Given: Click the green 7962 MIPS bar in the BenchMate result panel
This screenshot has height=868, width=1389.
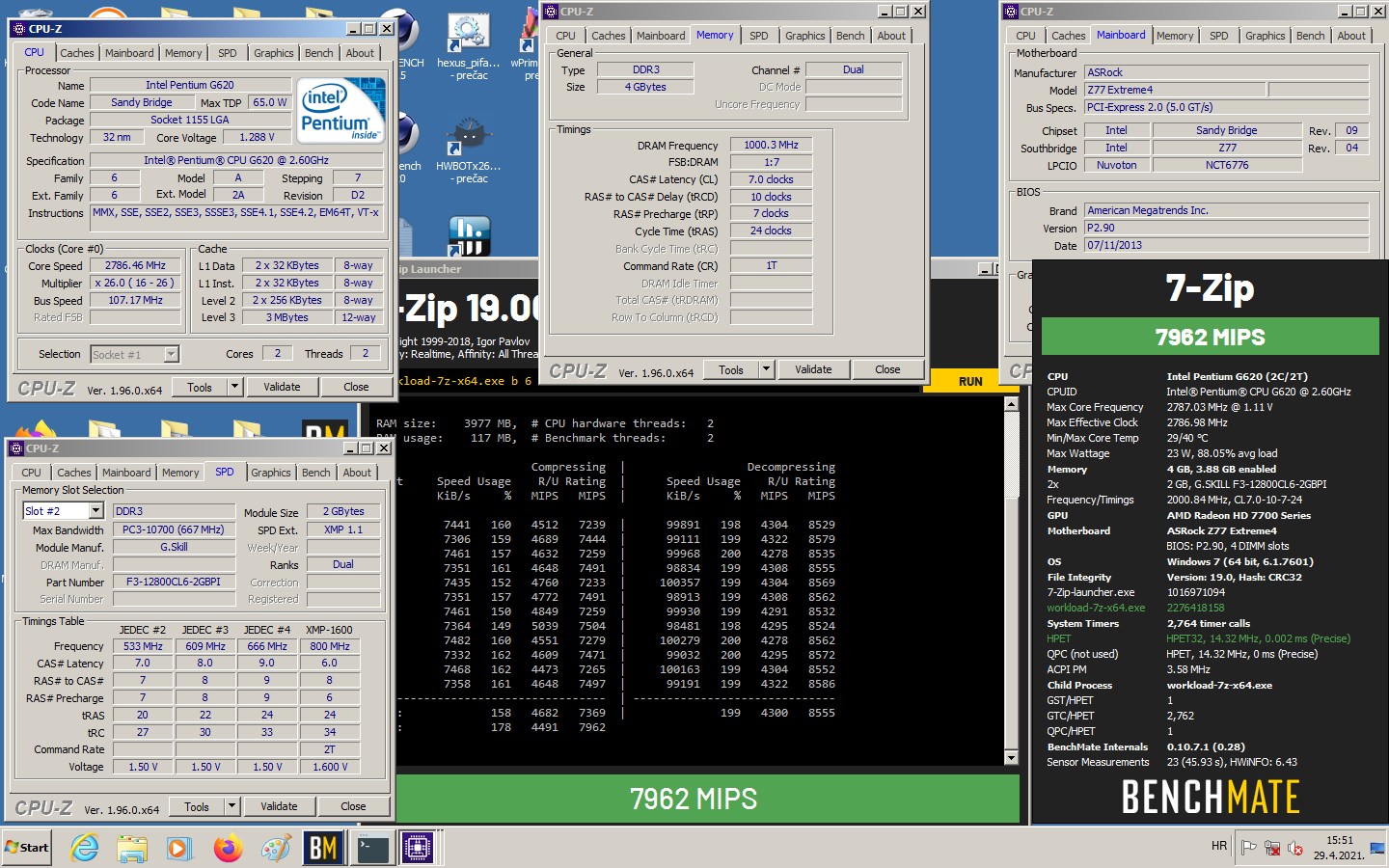Looking at the screenshot, I should pos(1210,337).
